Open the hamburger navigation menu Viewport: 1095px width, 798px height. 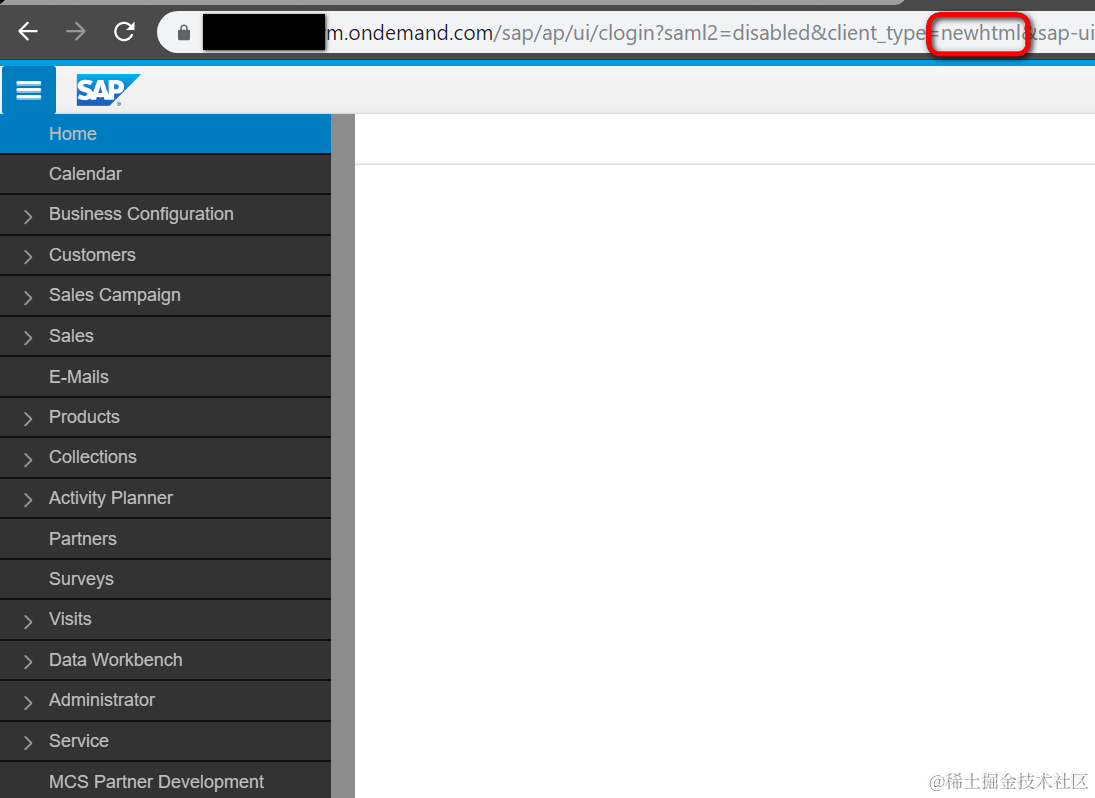click(28, 90)
